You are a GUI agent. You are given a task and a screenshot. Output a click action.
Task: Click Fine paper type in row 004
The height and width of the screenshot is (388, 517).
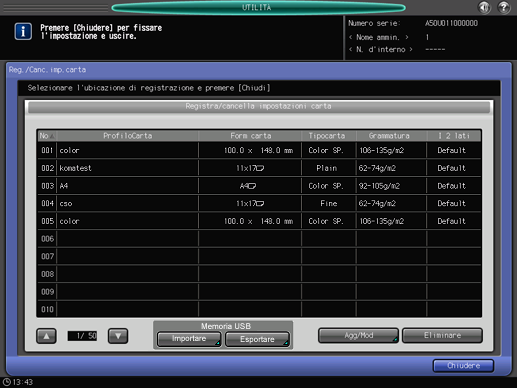(x=329, y=203)
